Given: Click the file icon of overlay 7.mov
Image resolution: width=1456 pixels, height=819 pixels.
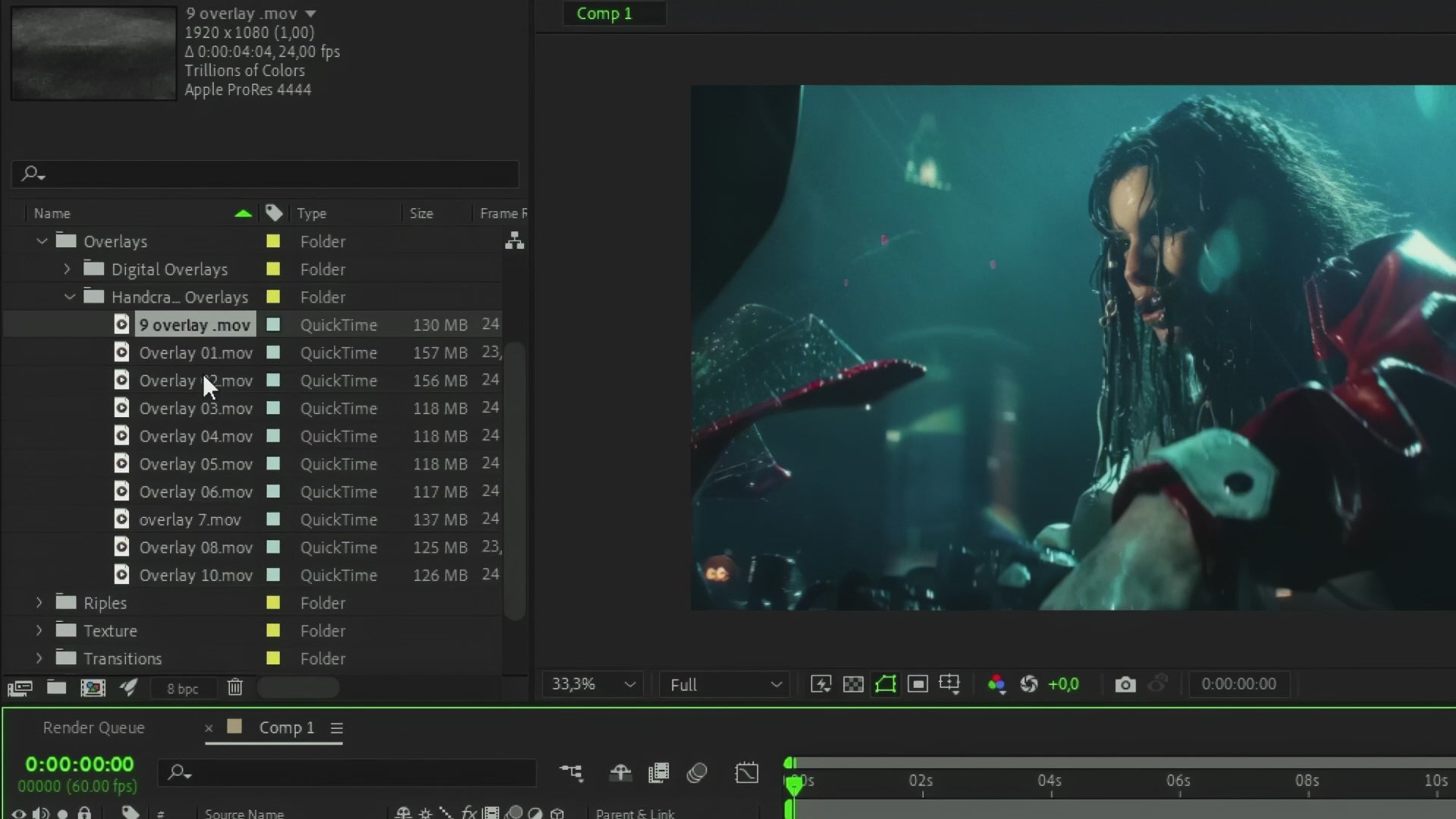Looking at the screenshot, I should pos(121,519).
